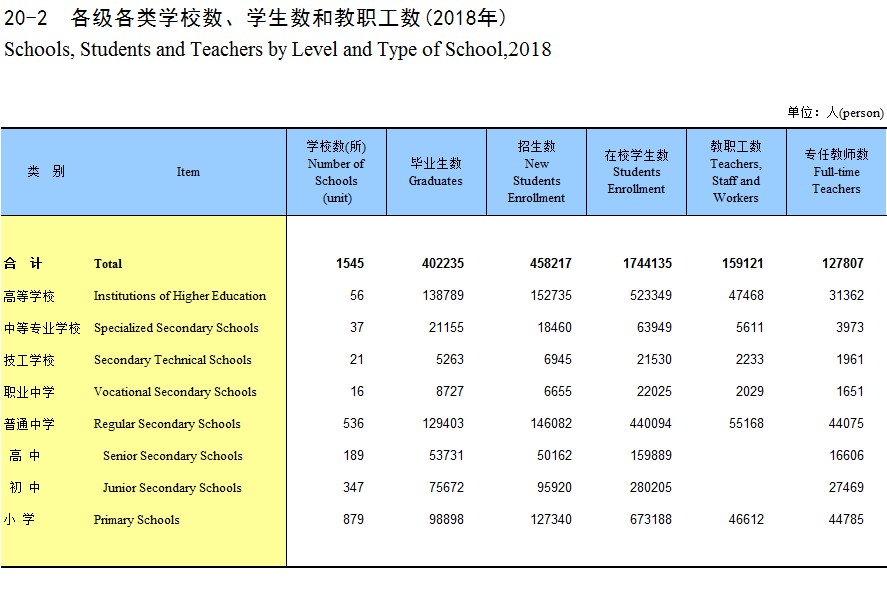Click the 'Number of Schools (unit)' column header

coord(336,172)
